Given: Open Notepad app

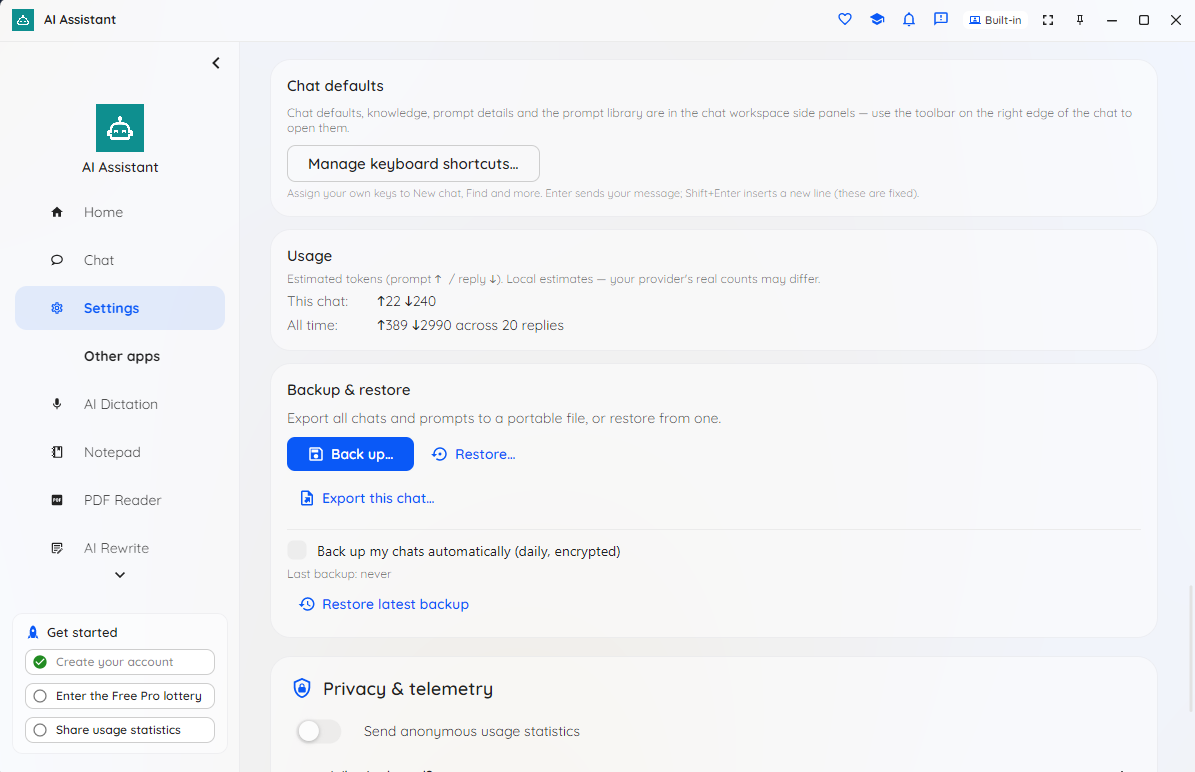Looking at the screenshot, I should click(x=120, y=452).
